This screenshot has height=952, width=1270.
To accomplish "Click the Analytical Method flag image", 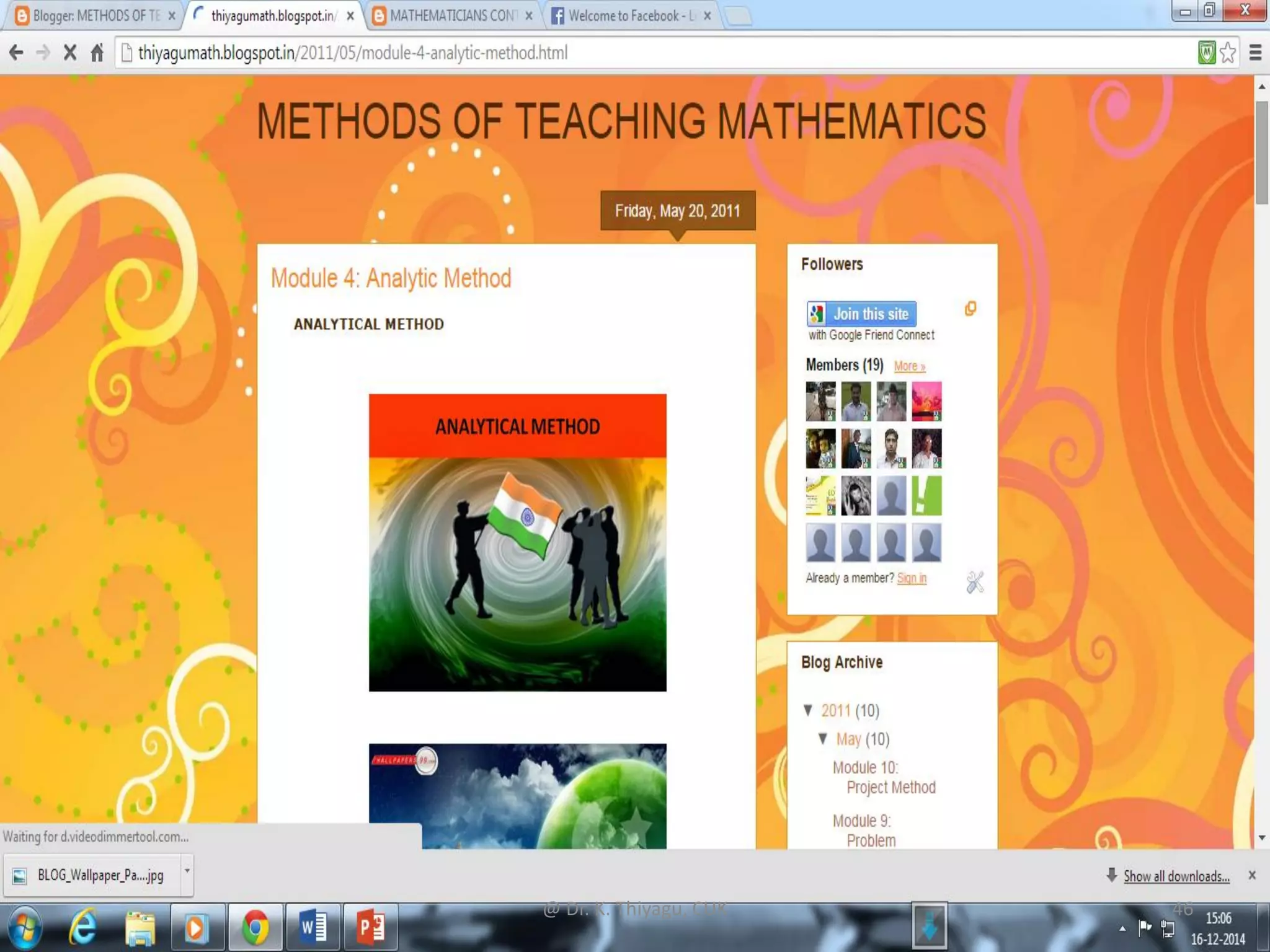I will (518, 542).
